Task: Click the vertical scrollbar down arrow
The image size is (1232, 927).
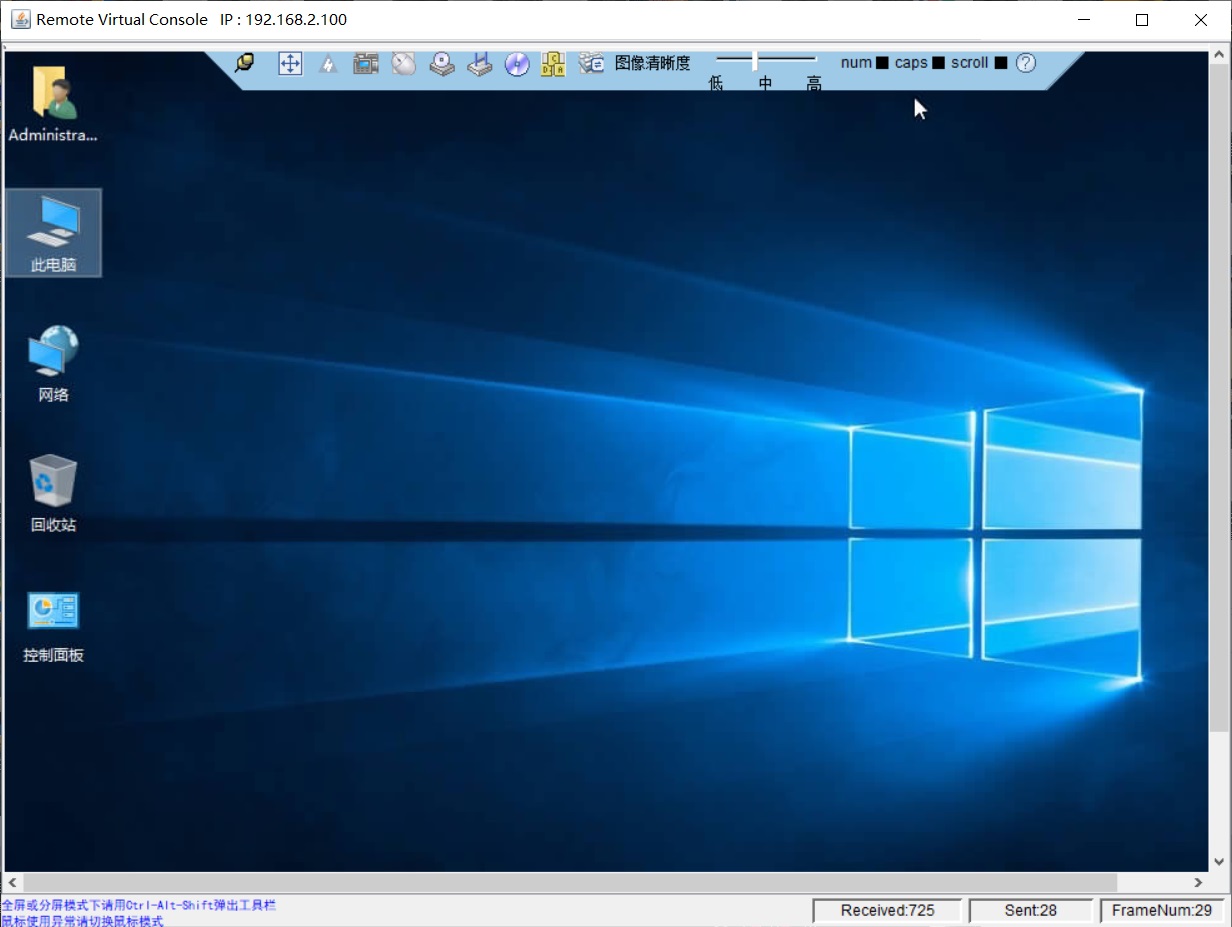Action: (1219, 862)
